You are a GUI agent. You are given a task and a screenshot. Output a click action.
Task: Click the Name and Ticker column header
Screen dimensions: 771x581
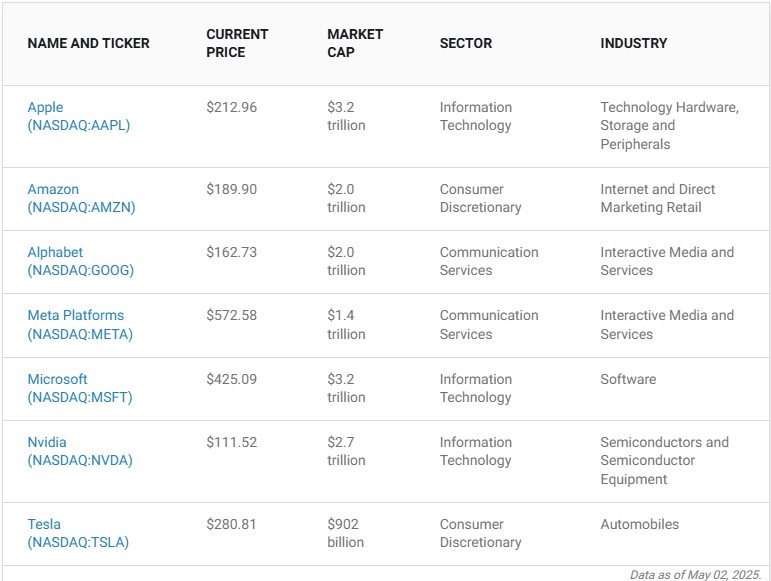click(88, 44)
